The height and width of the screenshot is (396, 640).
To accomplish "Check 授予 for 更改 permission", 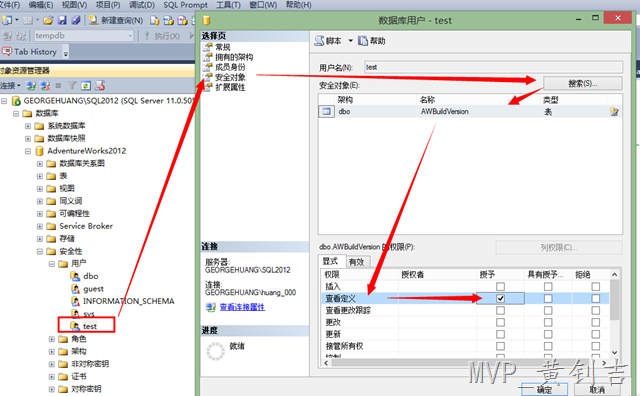I will pos(500,323).
